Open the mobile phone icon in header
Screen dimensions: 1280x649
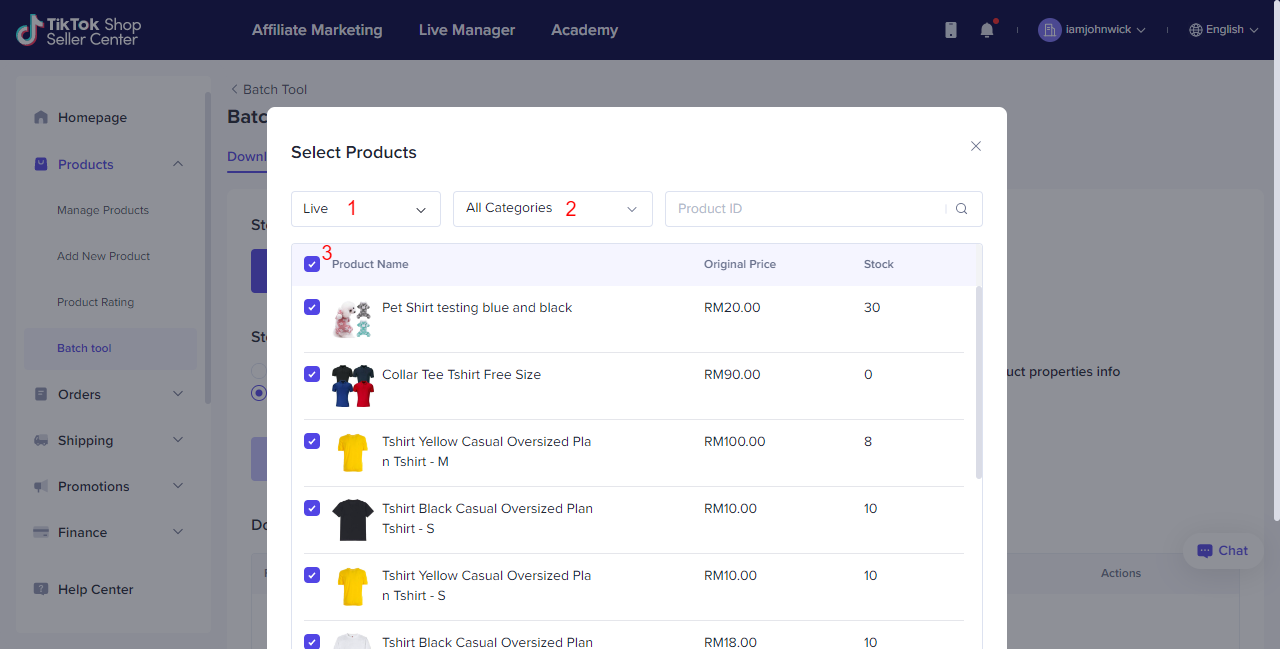951,30
